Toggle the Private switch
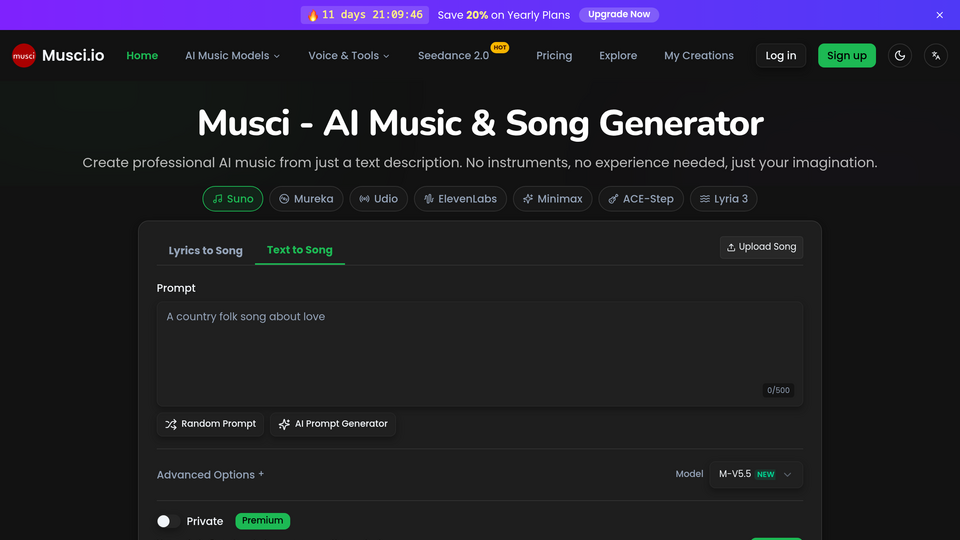The height and width of the screenshot is (540, 960). (168, 521)
